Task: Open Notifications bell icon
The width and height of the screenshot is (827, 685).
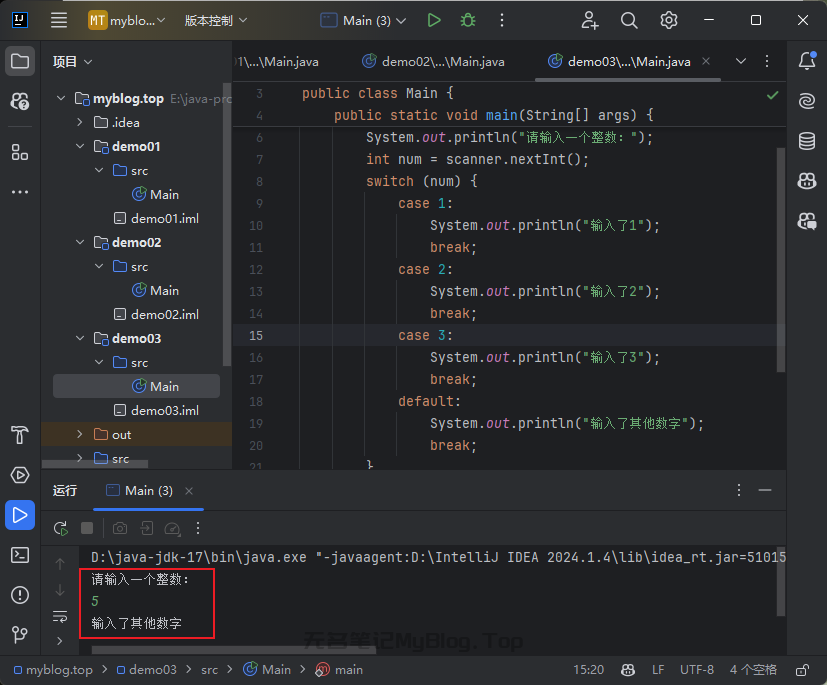Action: tap(807, 61)
